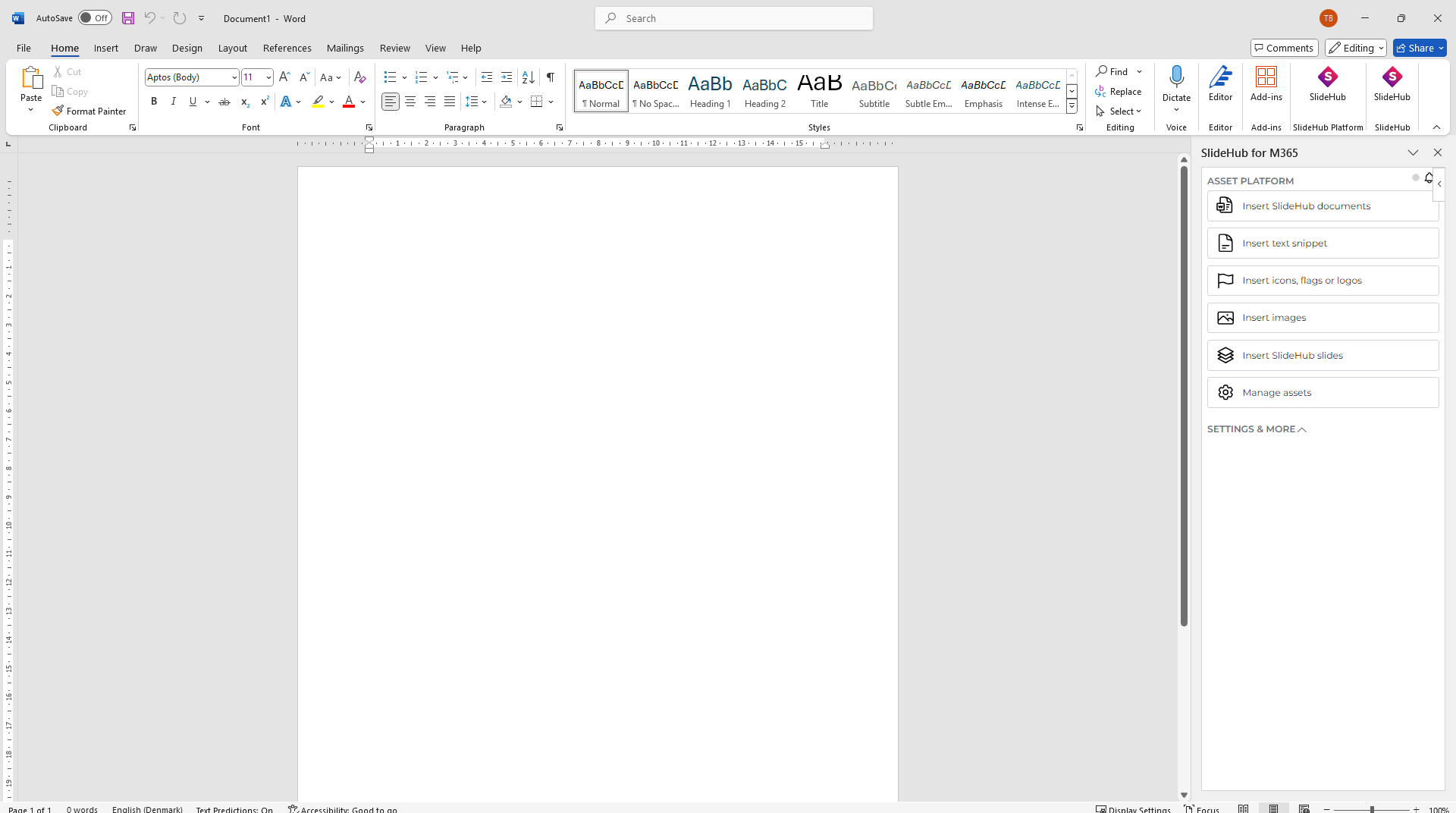Click the Clear All Formatting icon
This screenshot has height=813, width=1456.
[360, 77]
